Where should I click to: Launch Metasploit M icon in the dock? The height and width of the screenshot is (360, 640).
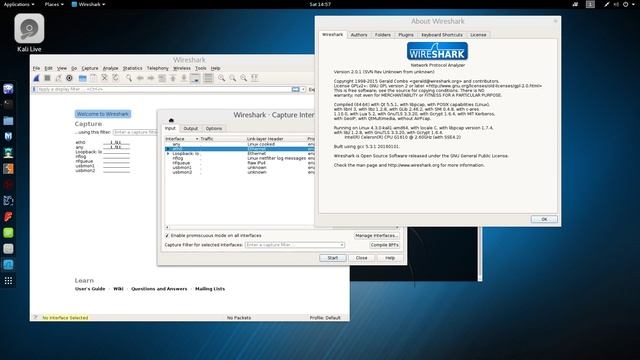click(x=8, y=136)
